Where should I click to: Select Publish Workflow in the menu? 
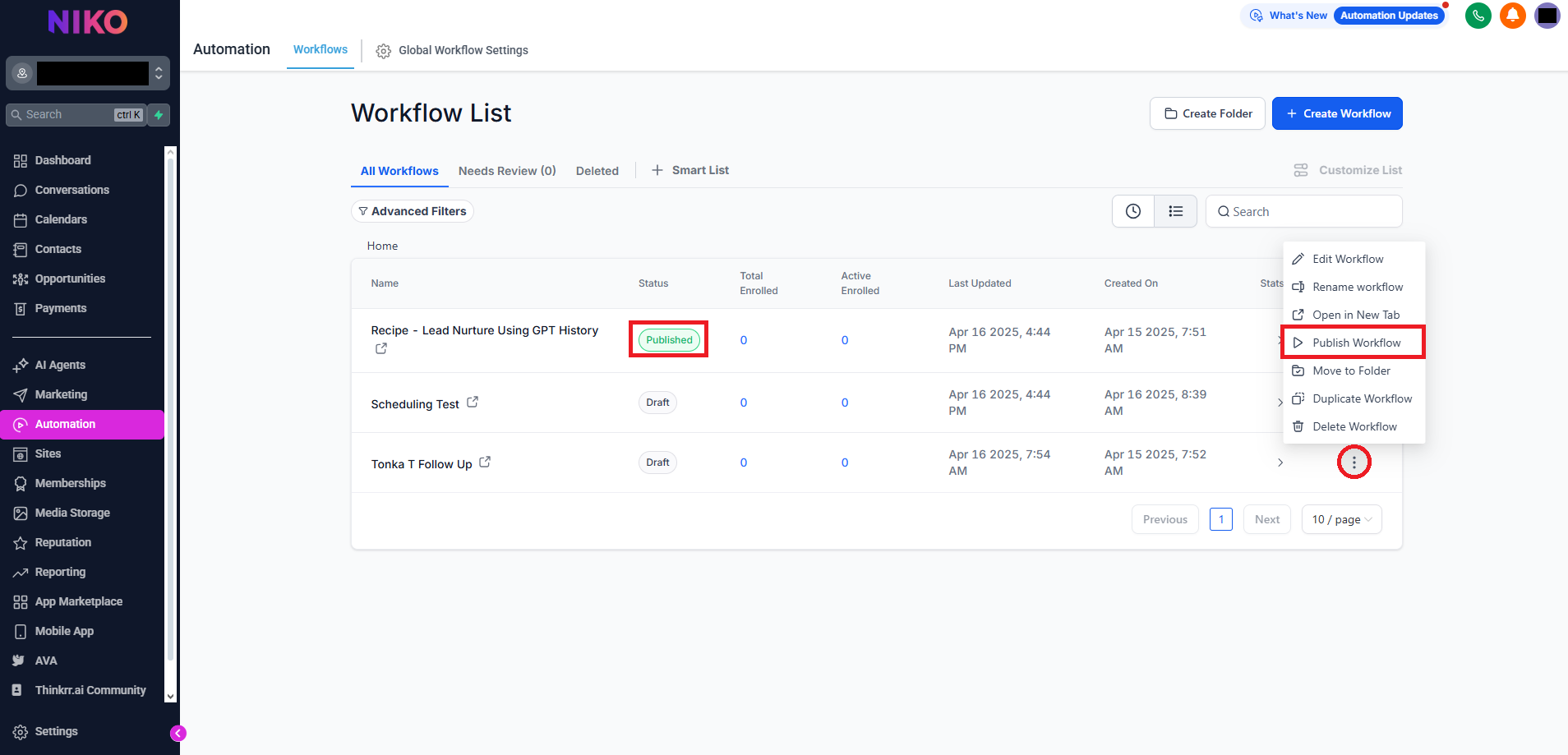click(x=1354, y=343)
